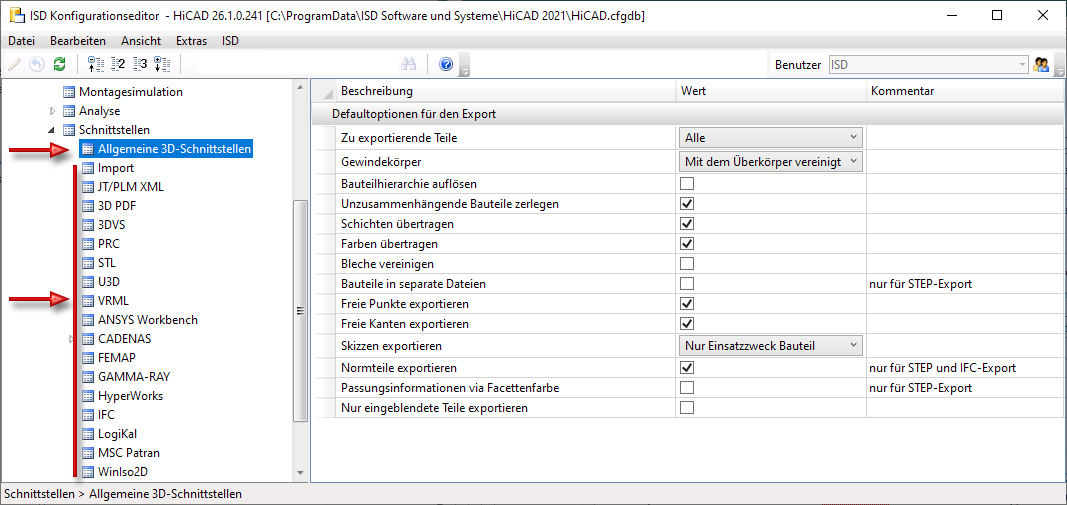Uncheck Farben übertragen checkbox

tap(687, 243)
